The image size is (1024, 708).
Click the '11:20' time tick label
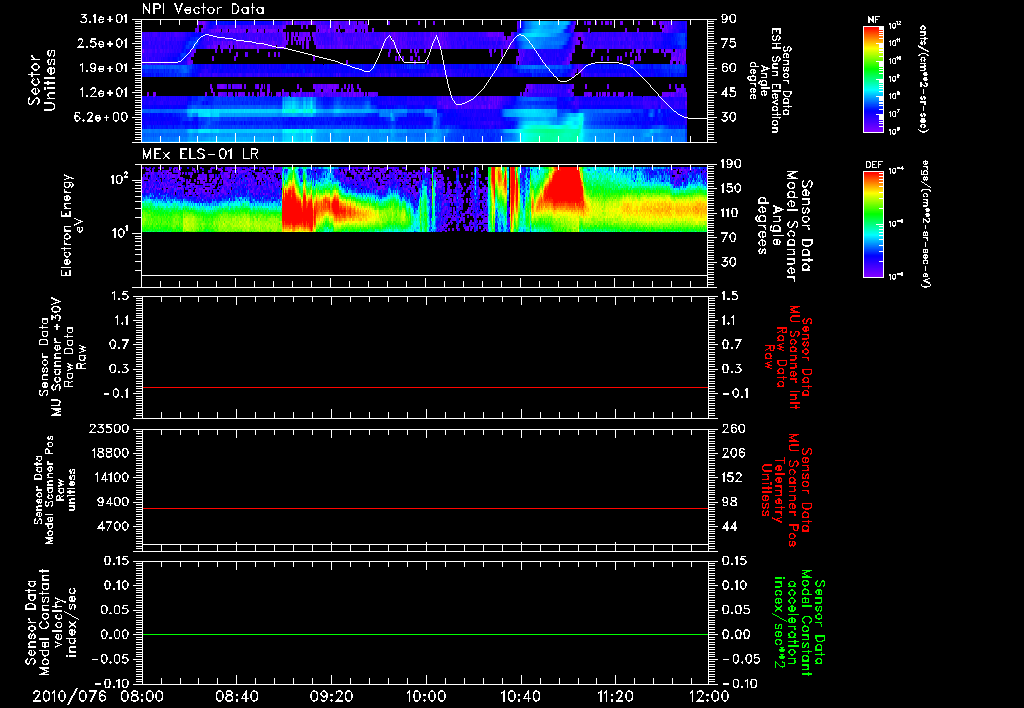(615, 696)
